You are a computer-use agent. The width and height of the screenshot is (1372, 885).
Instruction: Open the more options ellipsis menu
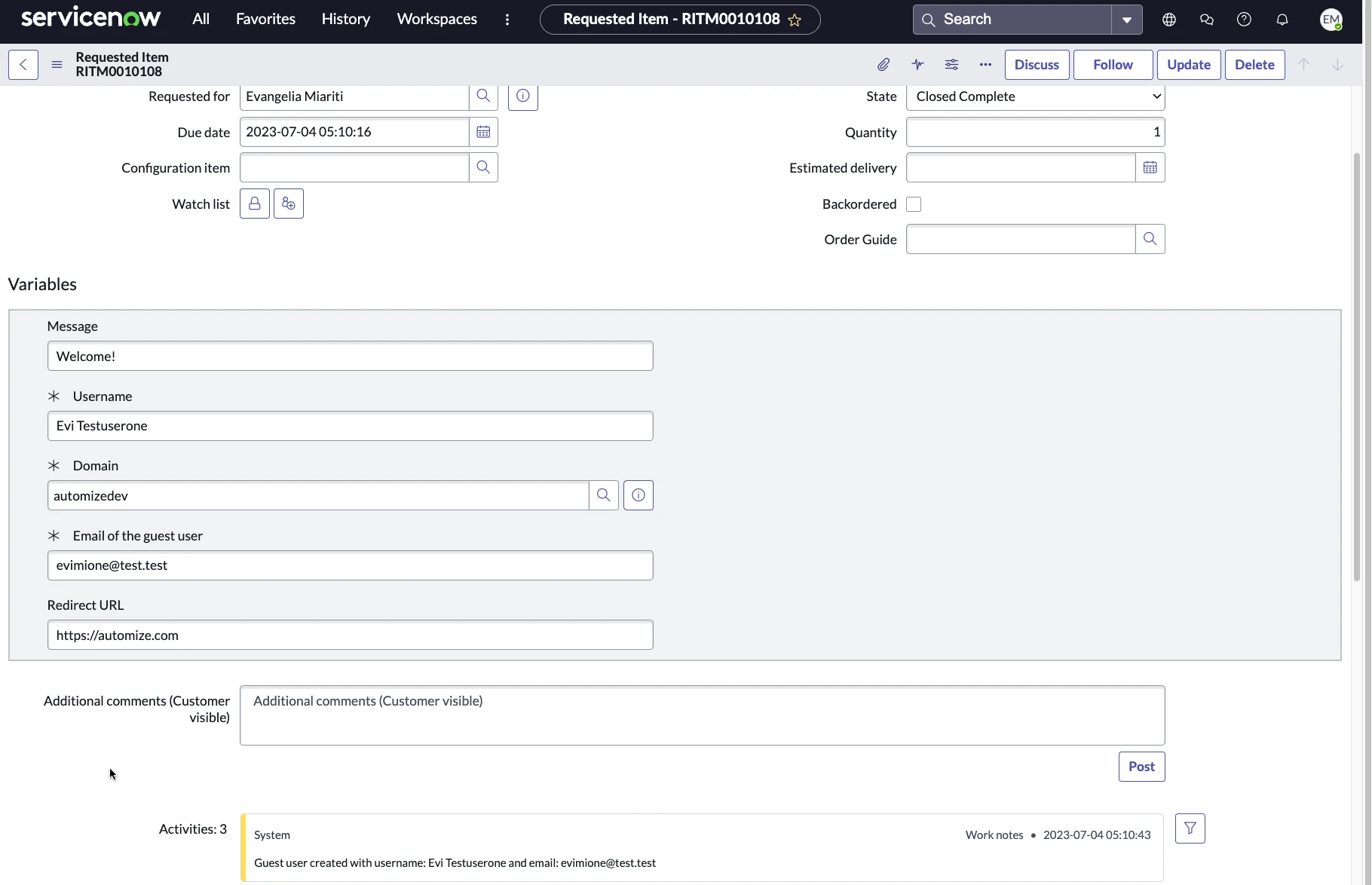click(x=985, y=65)
